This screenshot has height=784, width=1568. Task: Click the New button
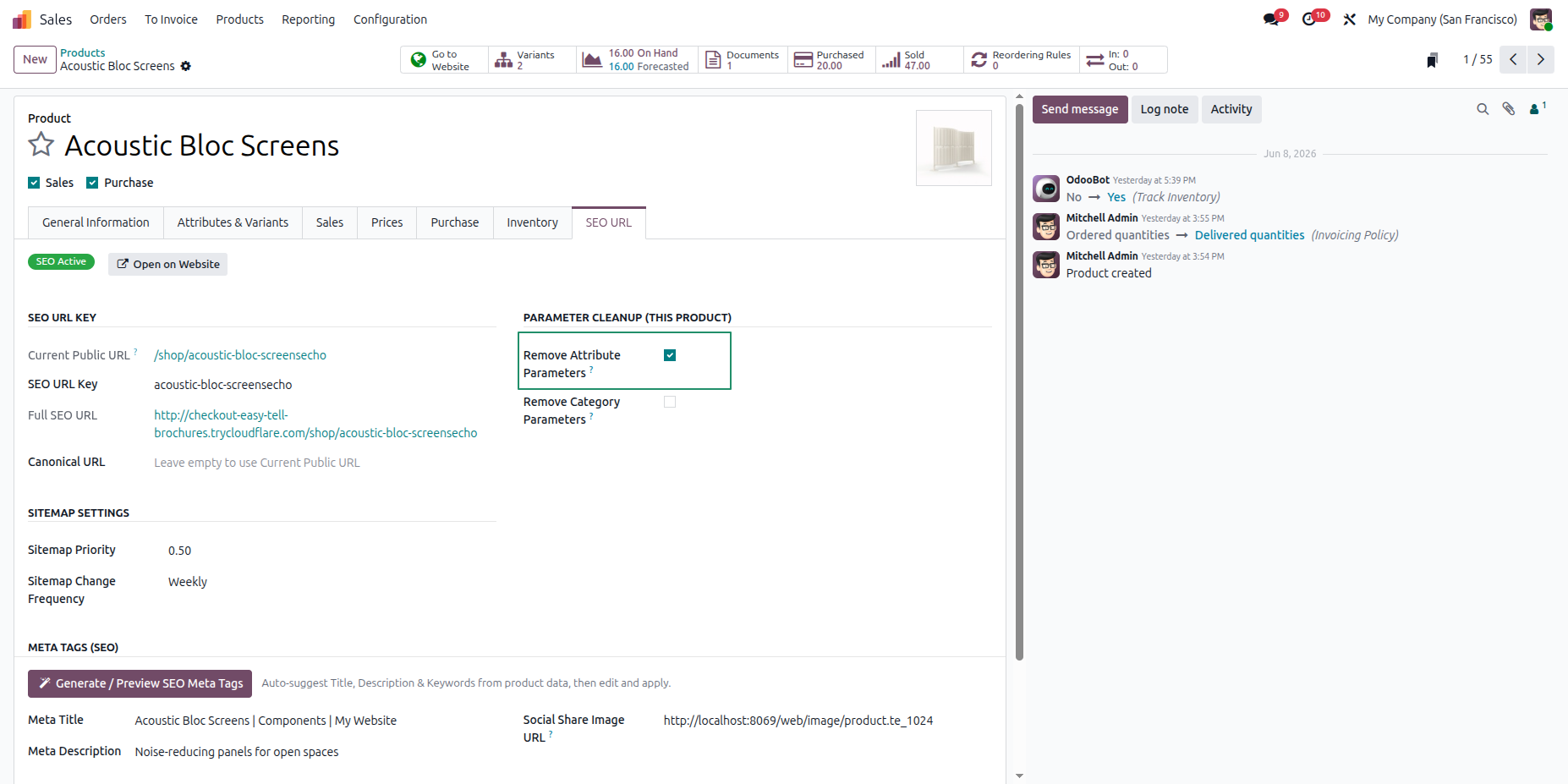pos(35,59)
